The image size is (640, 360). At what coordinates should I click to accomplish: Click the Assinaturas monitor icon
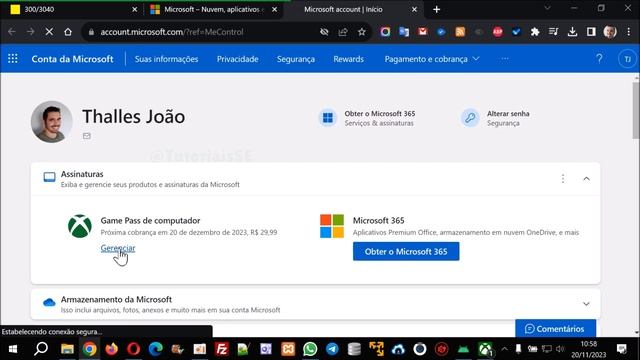[x=49, y=177]
